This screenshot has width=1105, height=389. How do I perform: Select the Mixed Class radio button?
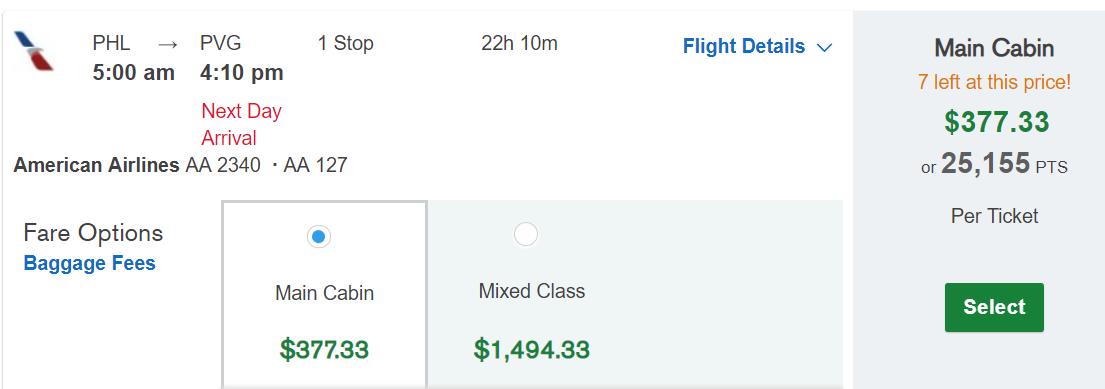click(x=526, y=234)
